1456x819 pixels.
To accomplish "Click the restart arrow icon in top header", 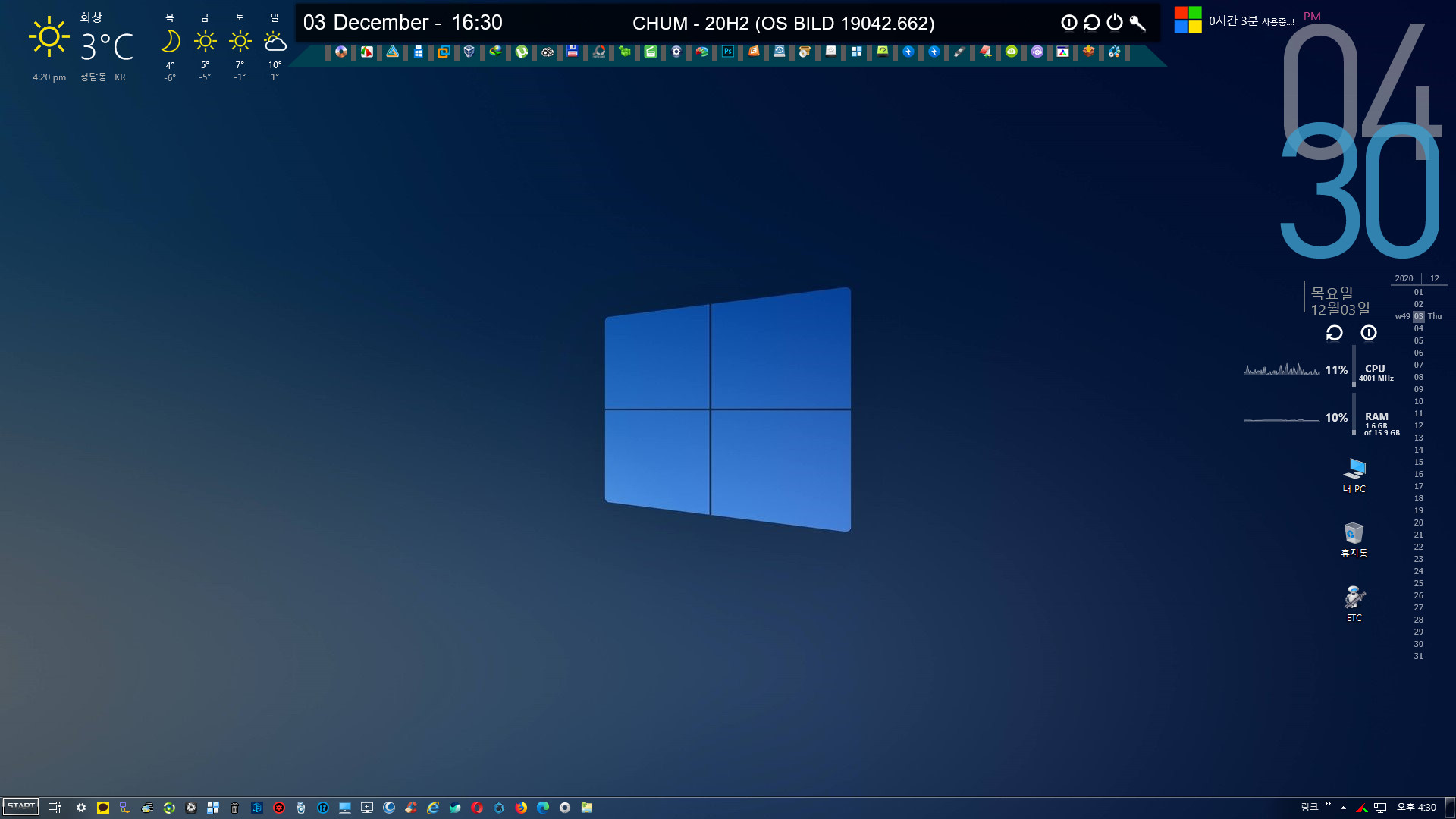I will coord(1092,23).
